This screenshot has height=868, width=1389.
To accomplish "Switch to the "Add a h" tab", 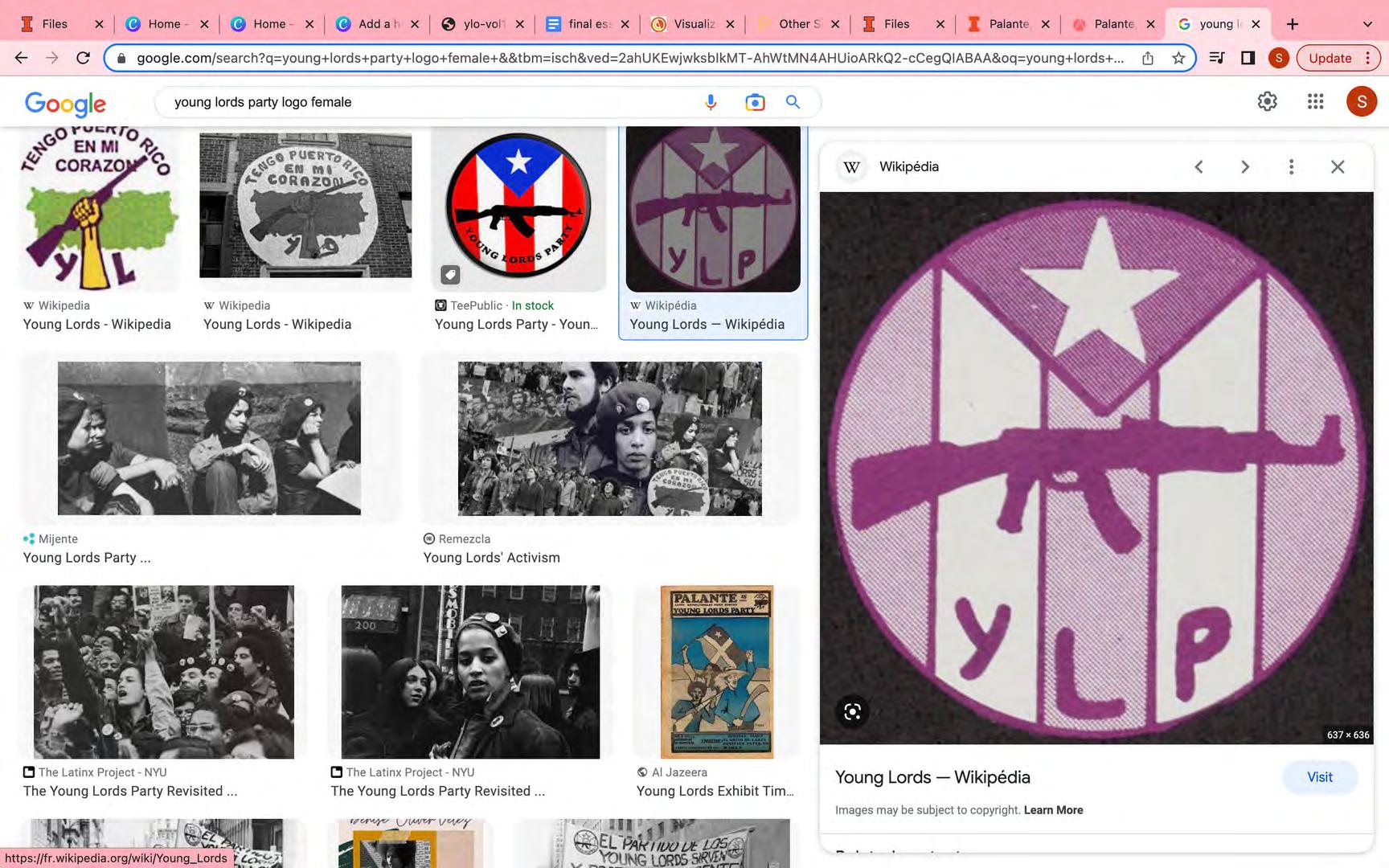I will (378, 24).
